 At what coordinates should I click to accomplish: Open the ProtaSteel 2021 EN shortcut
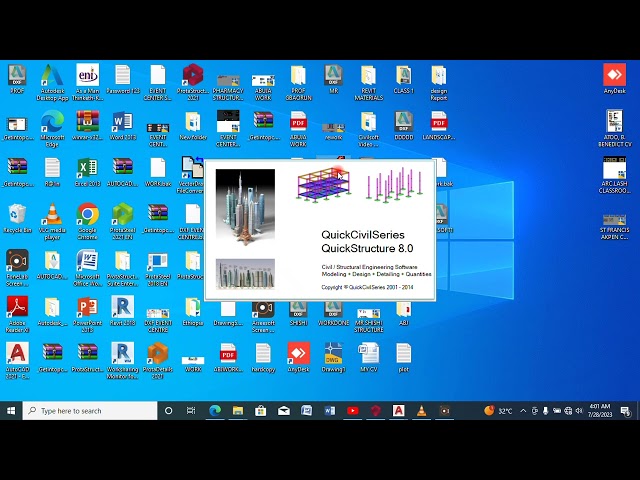click(122, 222)
